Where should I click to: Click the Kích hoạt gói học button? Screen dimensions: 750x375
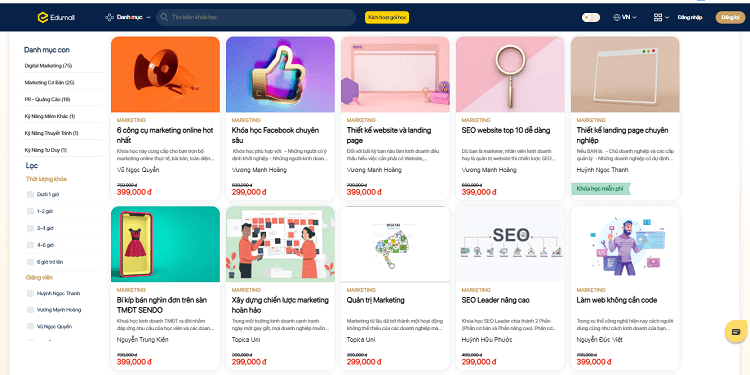pyautogui.click(x=386, y=17)
